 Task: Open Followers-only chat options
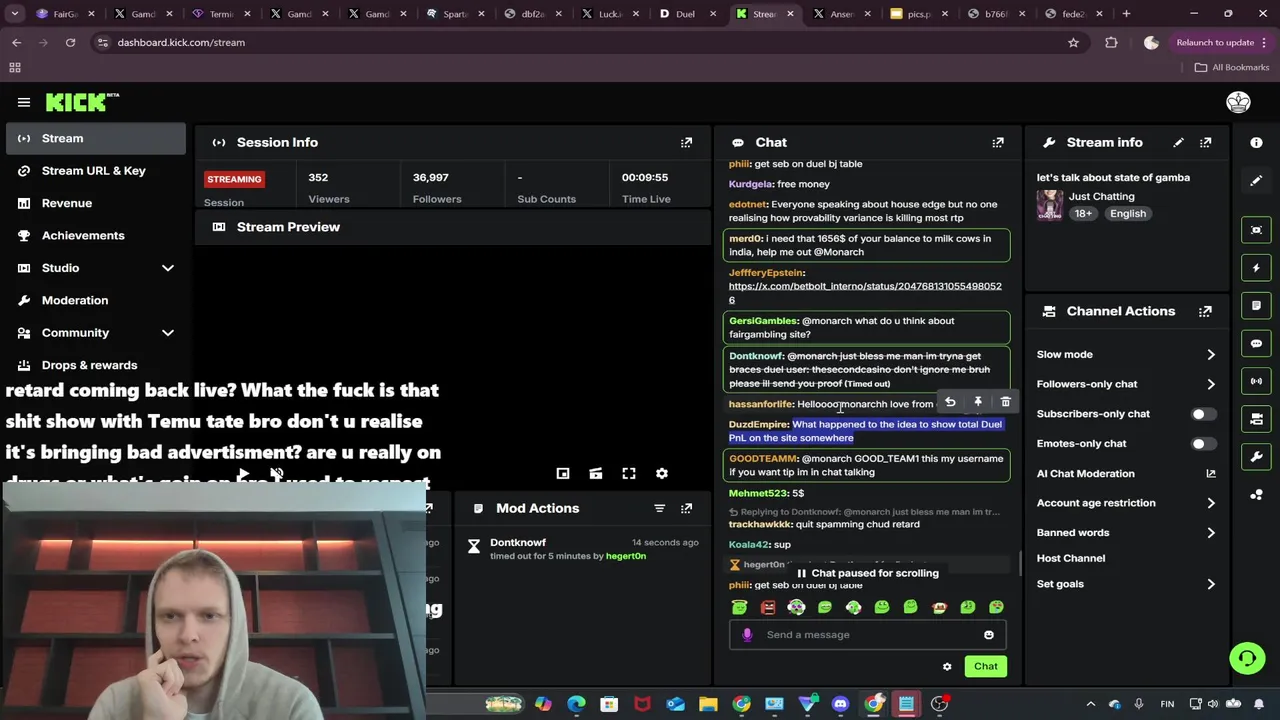click(x=1127, y=384)
